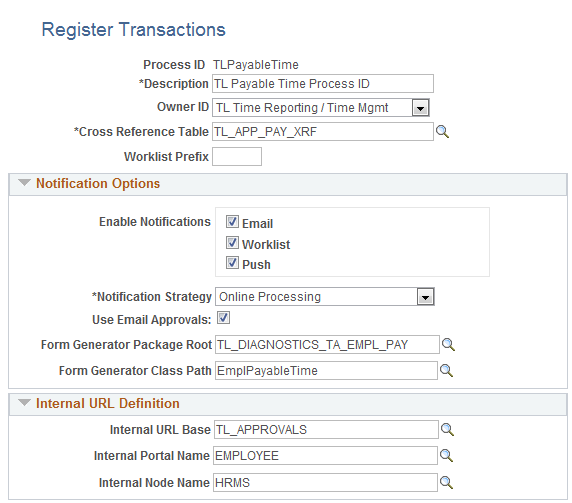Open lookup for Internal Portal Name
Screen dimensions: 572x503
[x=446, y=456]
